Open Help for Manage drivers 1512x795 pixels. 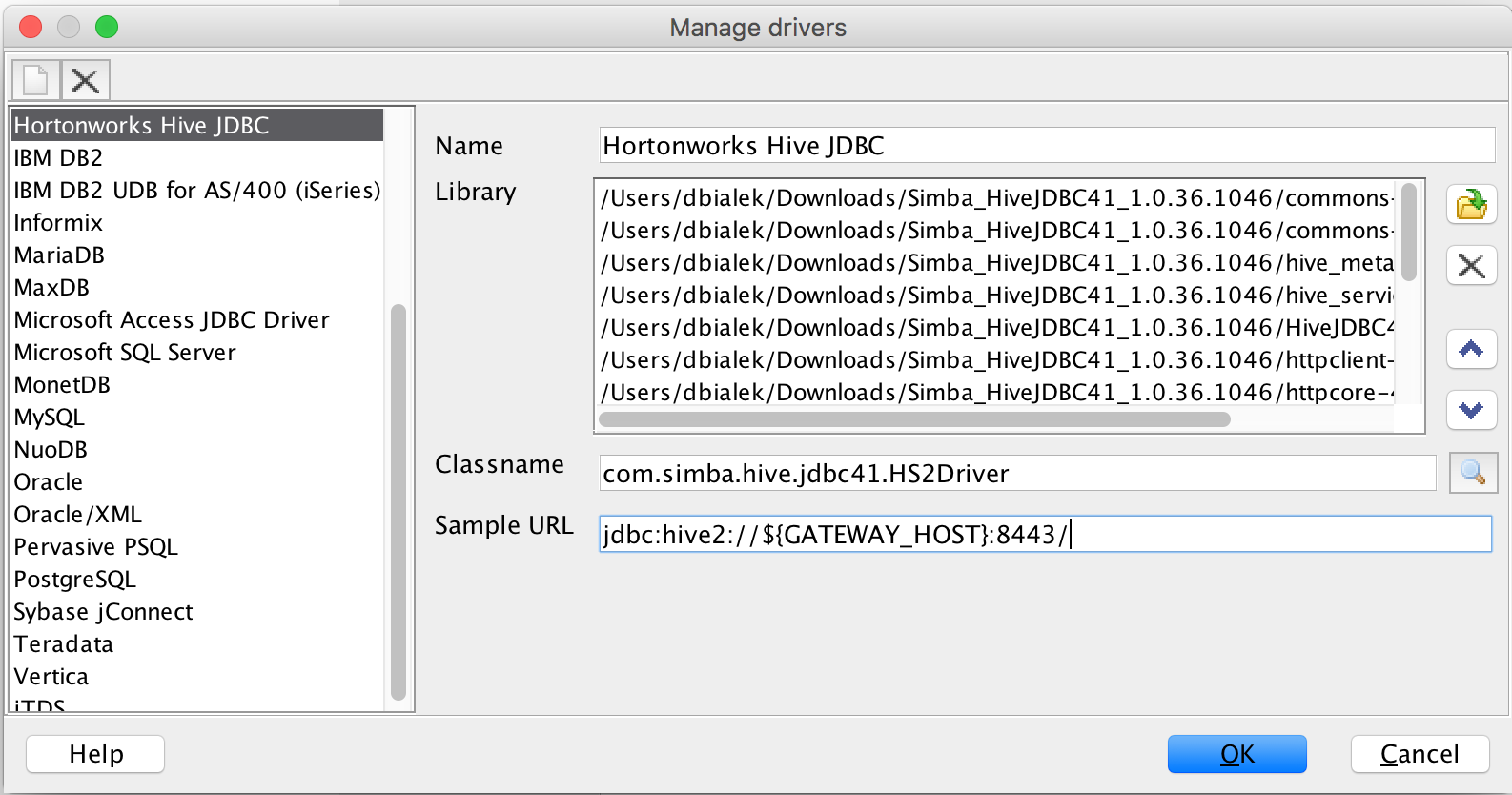point(95,754)
